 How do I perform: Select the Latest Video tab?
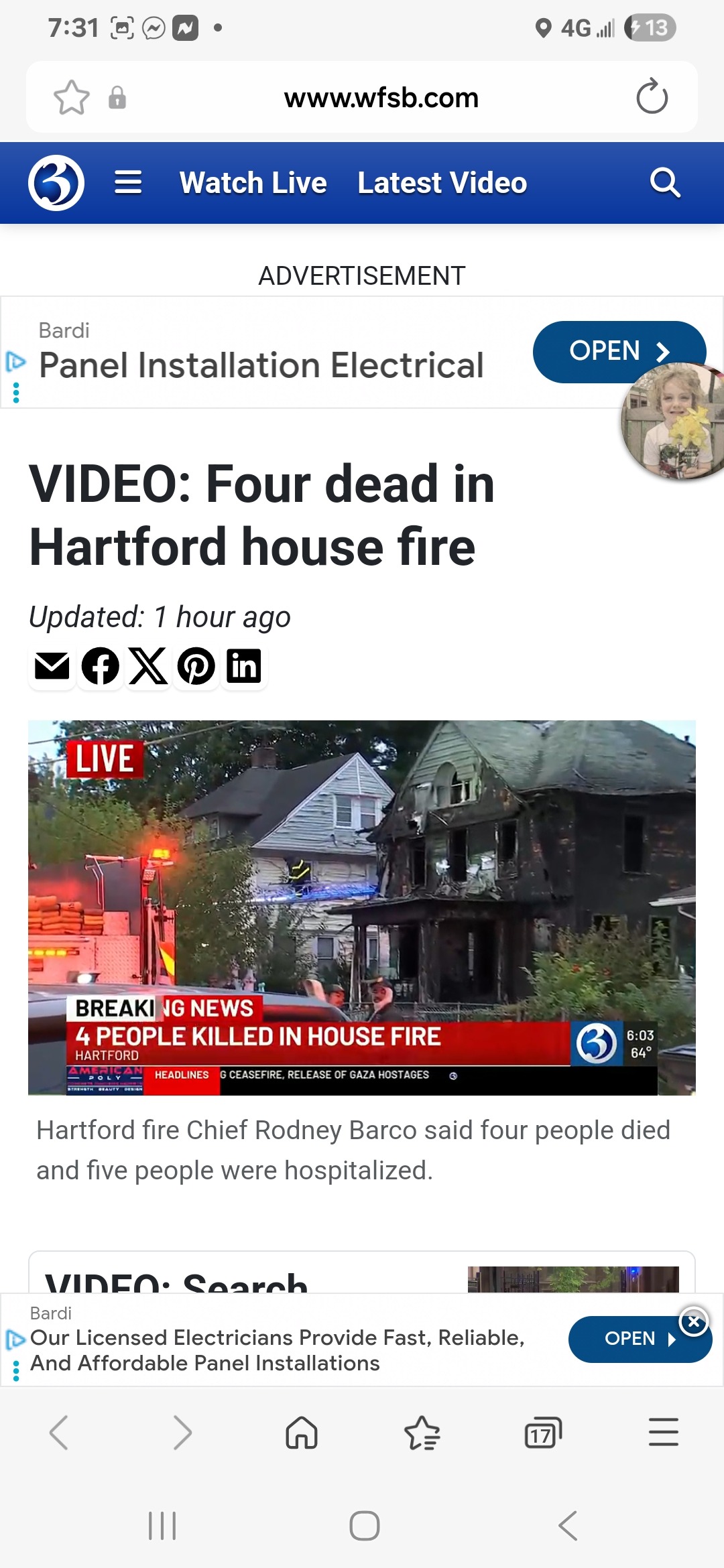coord(442,183)
